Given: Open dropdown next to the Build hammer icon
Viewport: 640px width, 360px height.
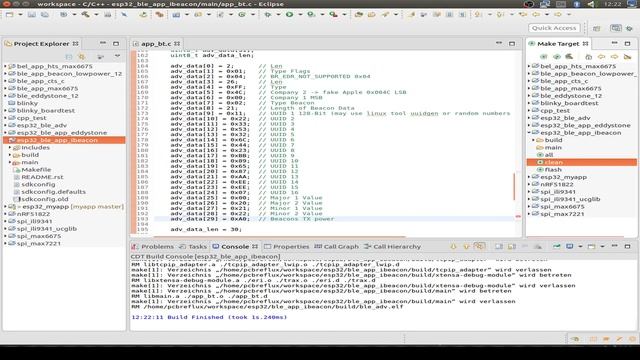Looking at the screenshot, I should click(x=96, y=15).
